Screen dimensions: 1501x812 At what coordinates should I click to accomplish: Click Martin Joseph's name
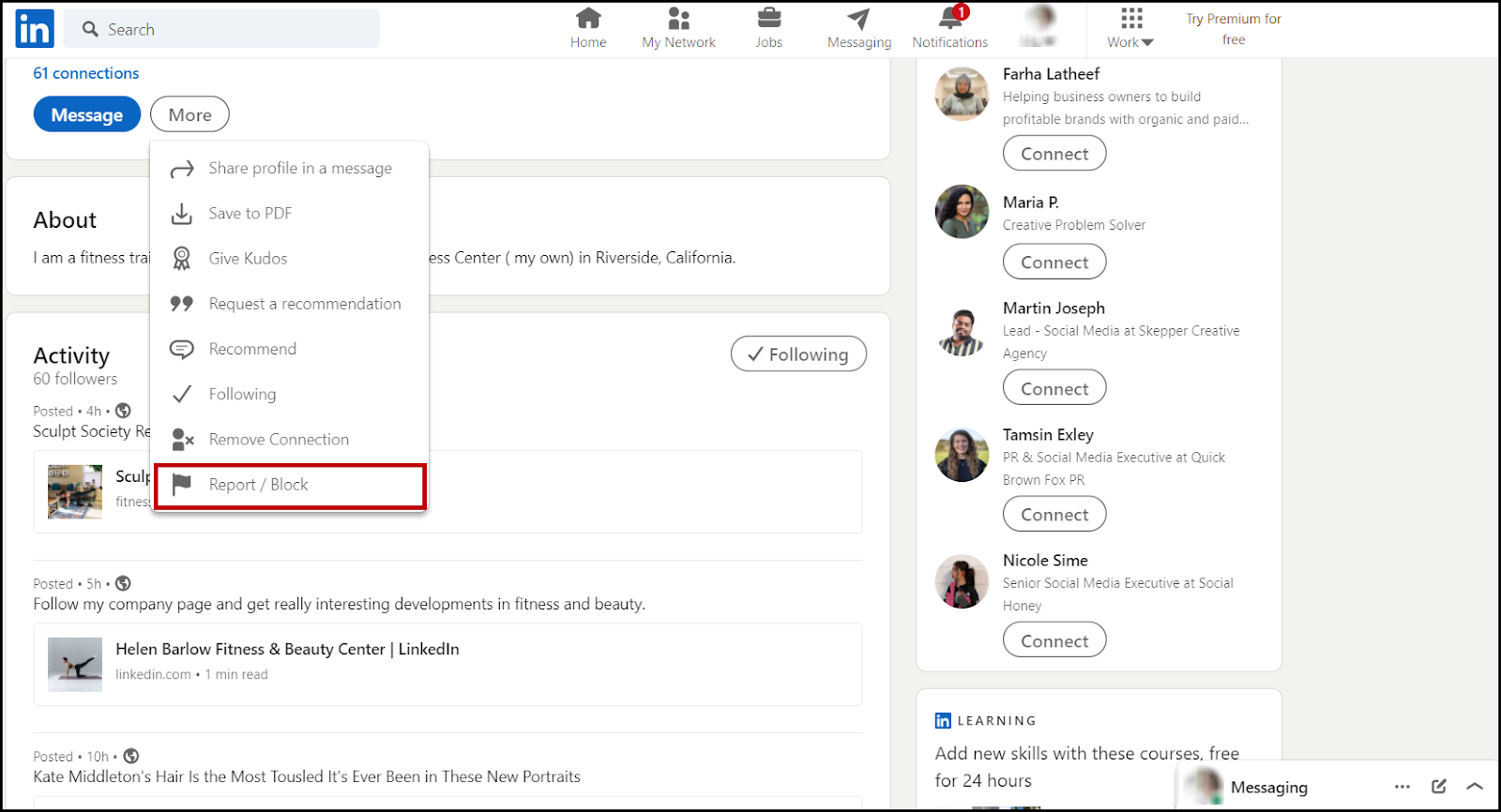point(1054,308)
